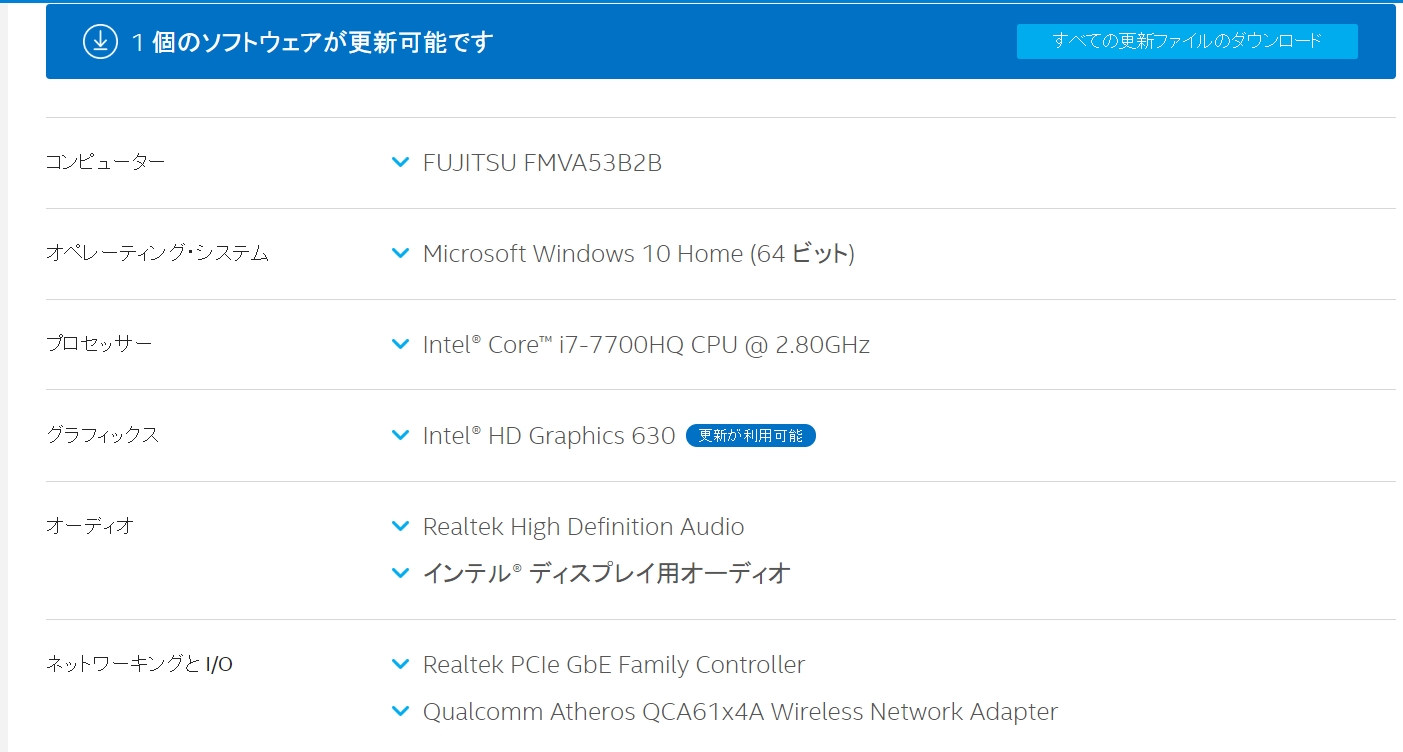Expand Realtek PCIe GbE Family Controller chevron
The width and height of the screenshot is (1403, 752).
click(x=401, y=664)
